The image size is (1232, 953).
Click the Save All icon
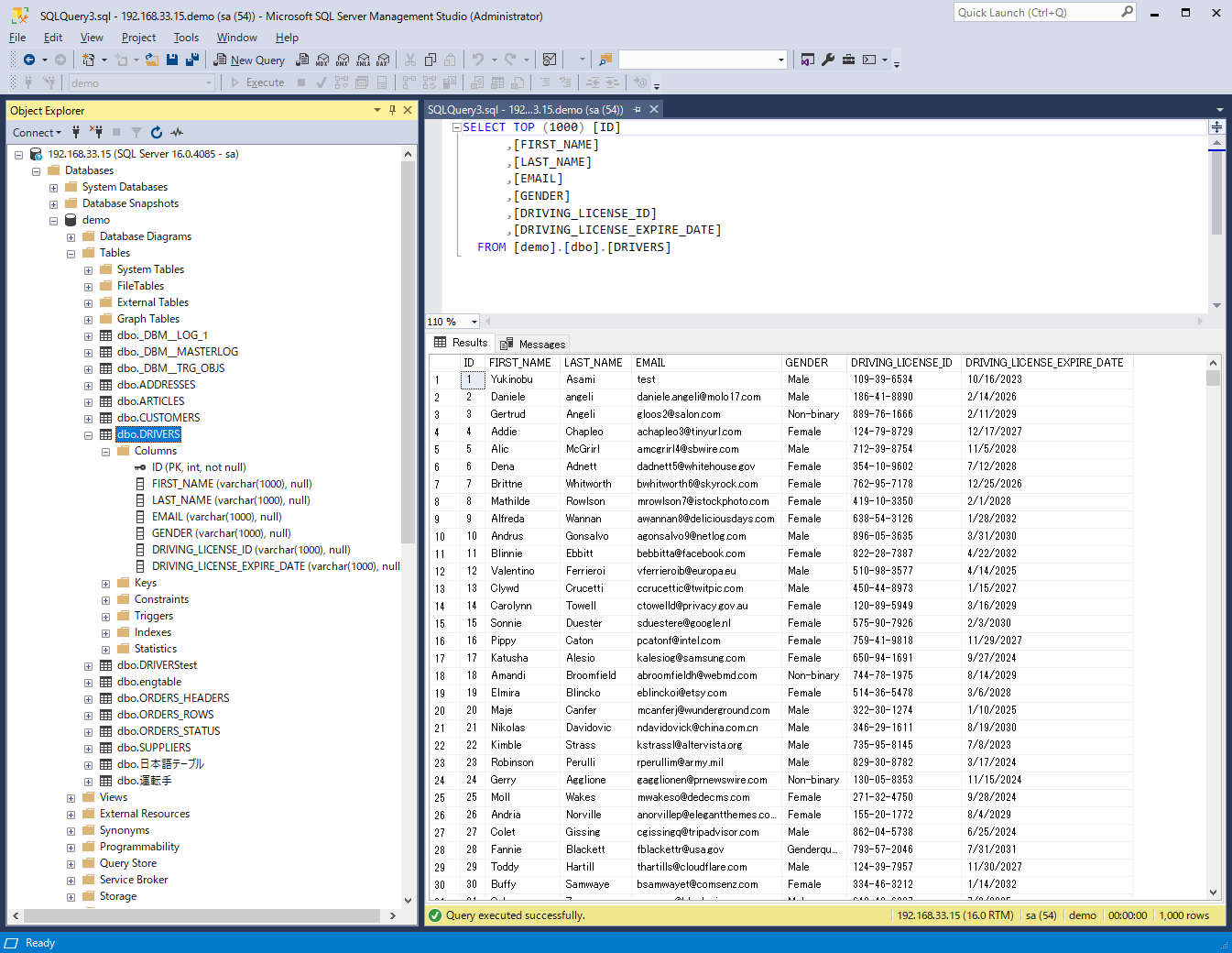(x=192, y=60)
